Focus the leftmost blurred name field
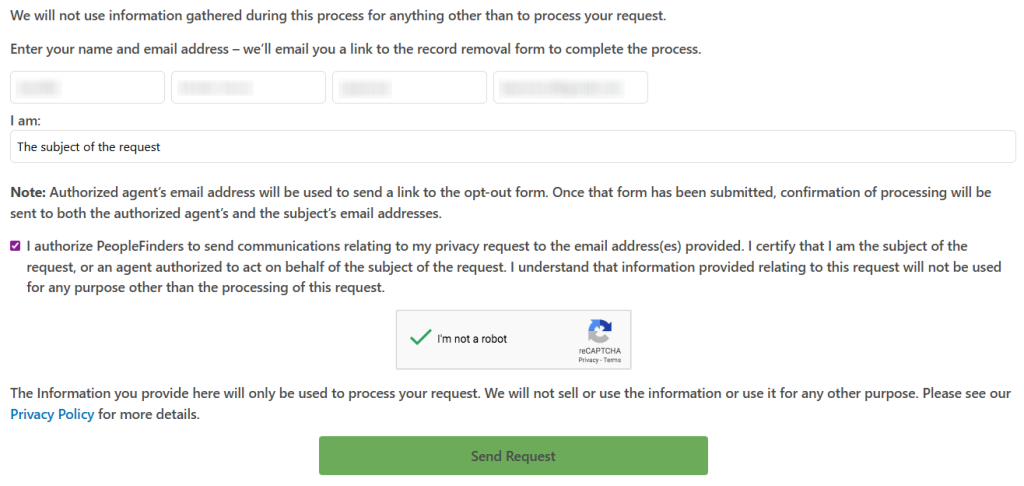Viewport: 1024px width, 486px height. click(x=87, y=87)
